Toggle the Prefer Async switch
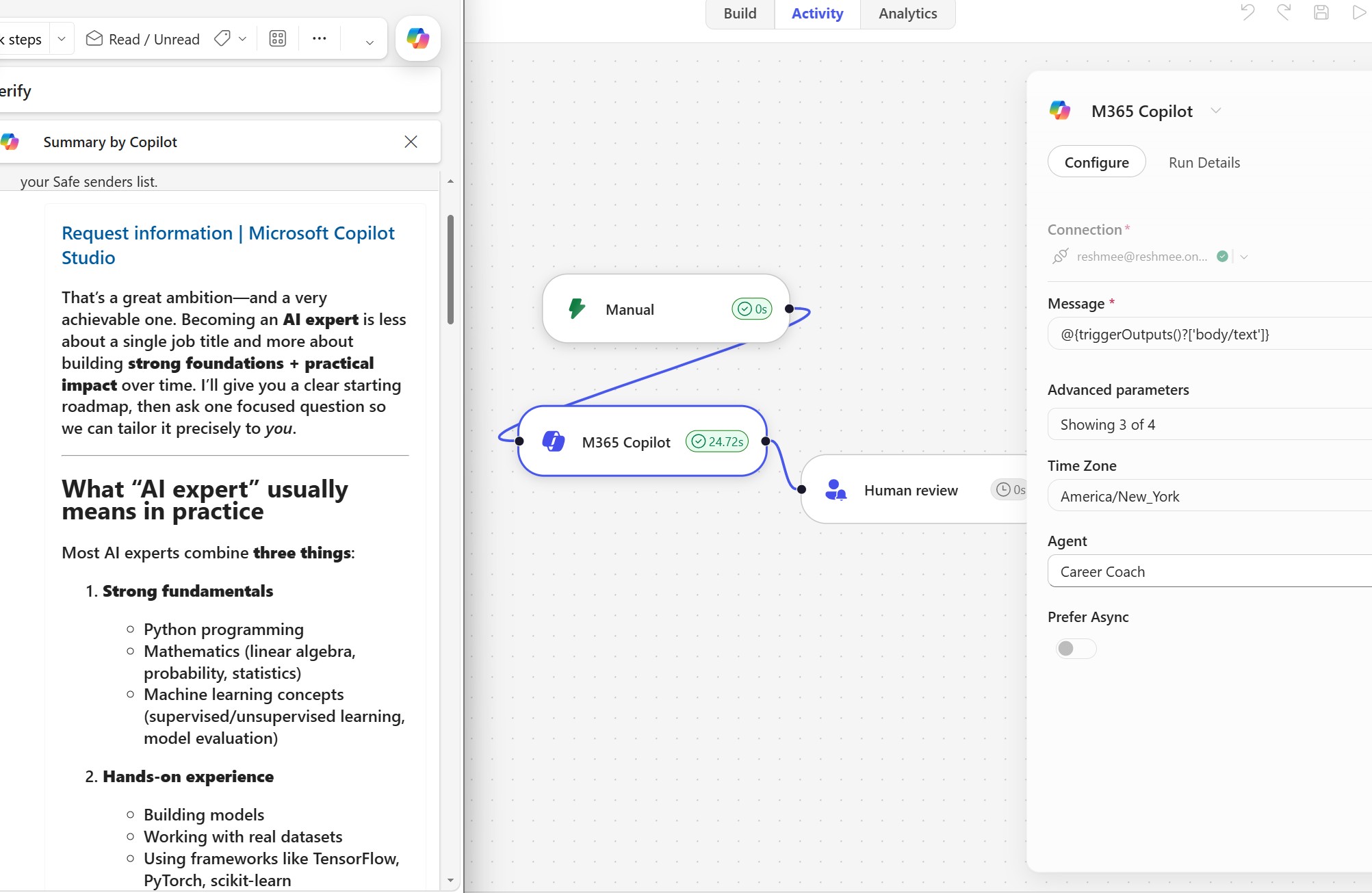This screenshot has width=1372, height=893. pos(1076,648)
